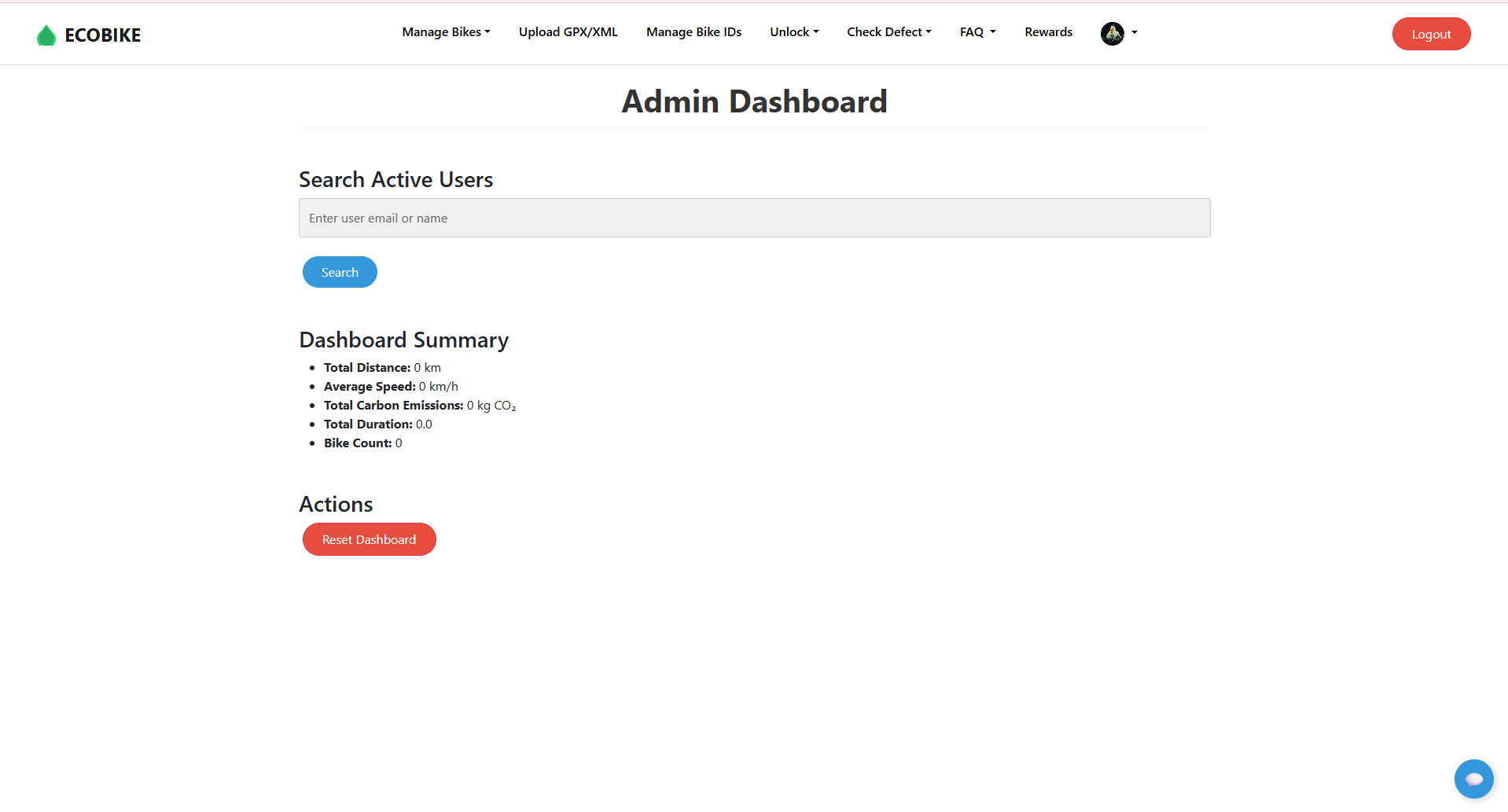The image size is (1508, 812).
Task: Click the Admin Dashboard heading
Action: click(754, 101)
